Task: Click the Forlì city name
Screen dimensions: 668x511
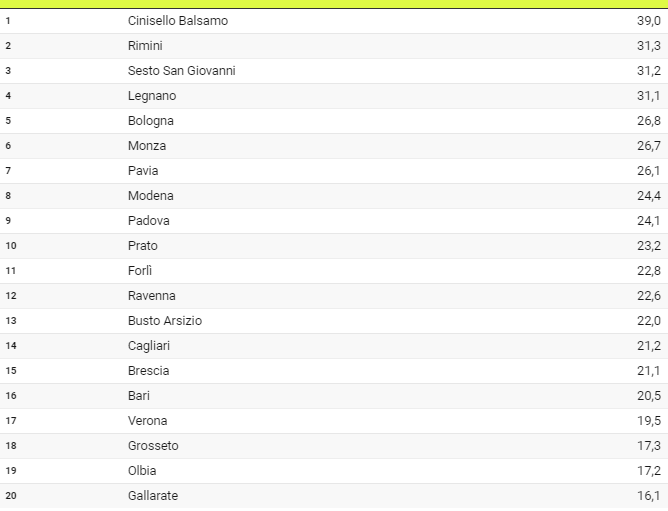Action: point(140,271)
